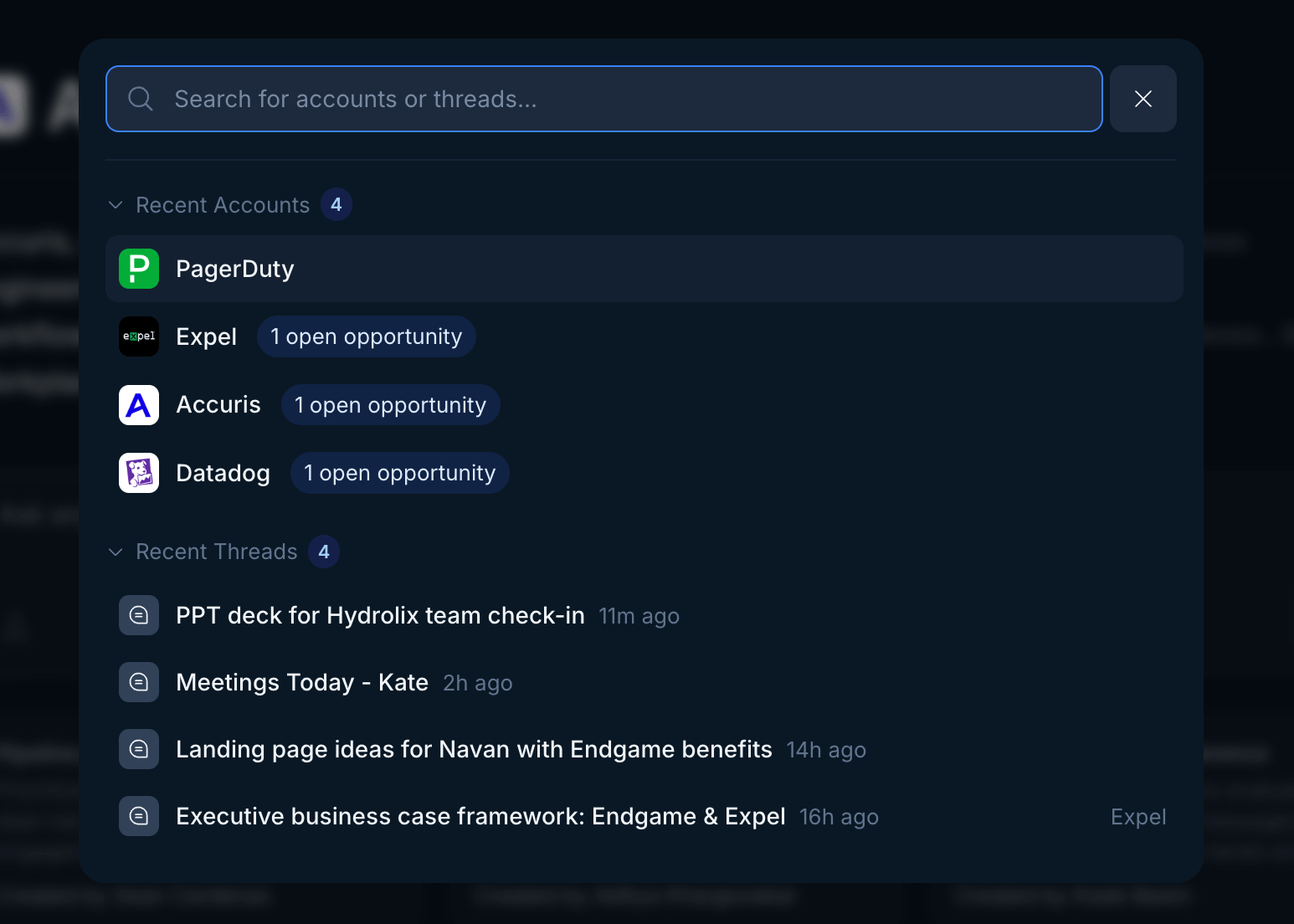Click the thread icon for Executive business case thread
Image resolution: width=1294 pixels, height=924 pixels.
138,816
